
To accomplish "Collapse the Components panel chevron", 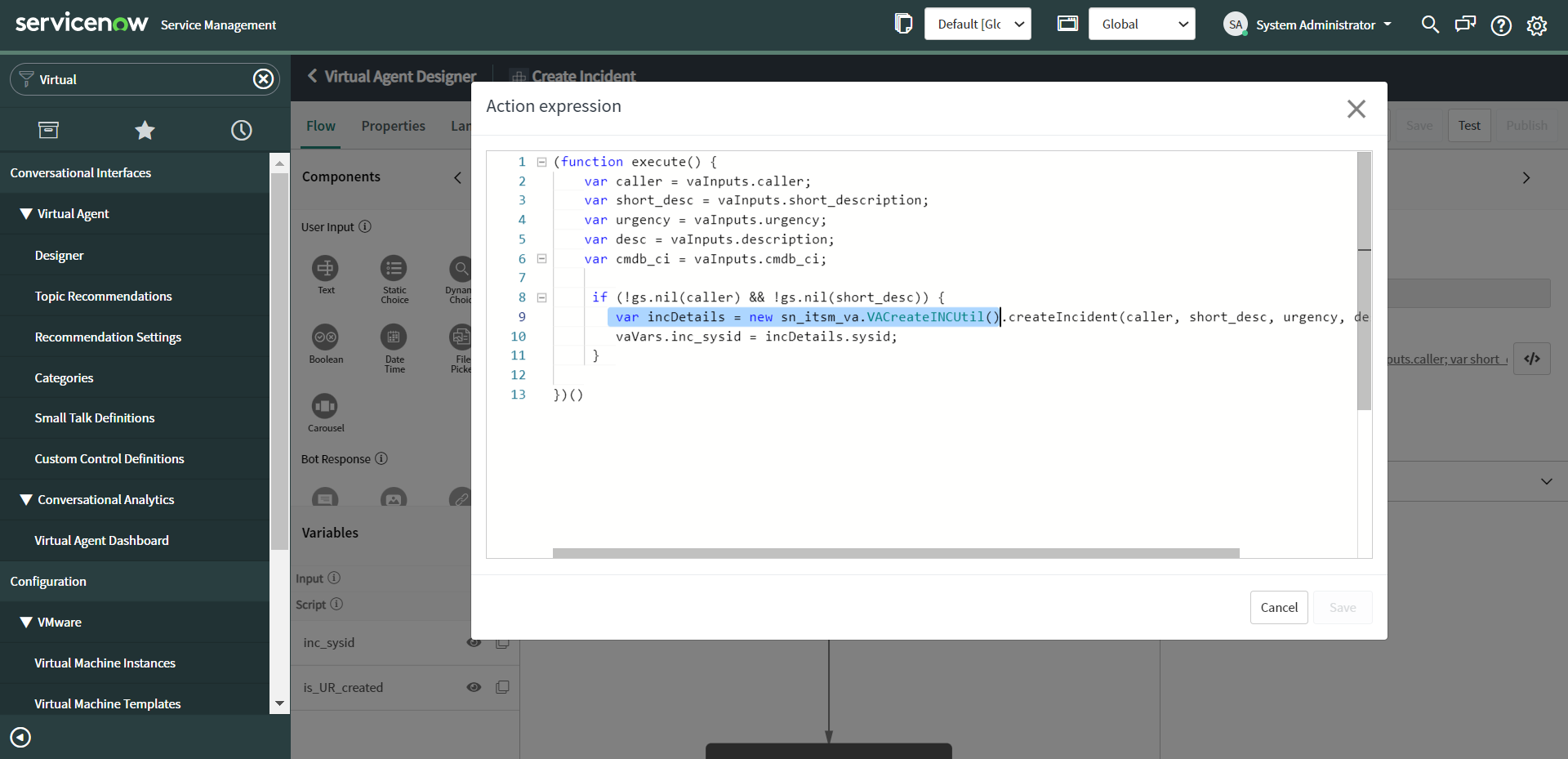I will 457,177.
